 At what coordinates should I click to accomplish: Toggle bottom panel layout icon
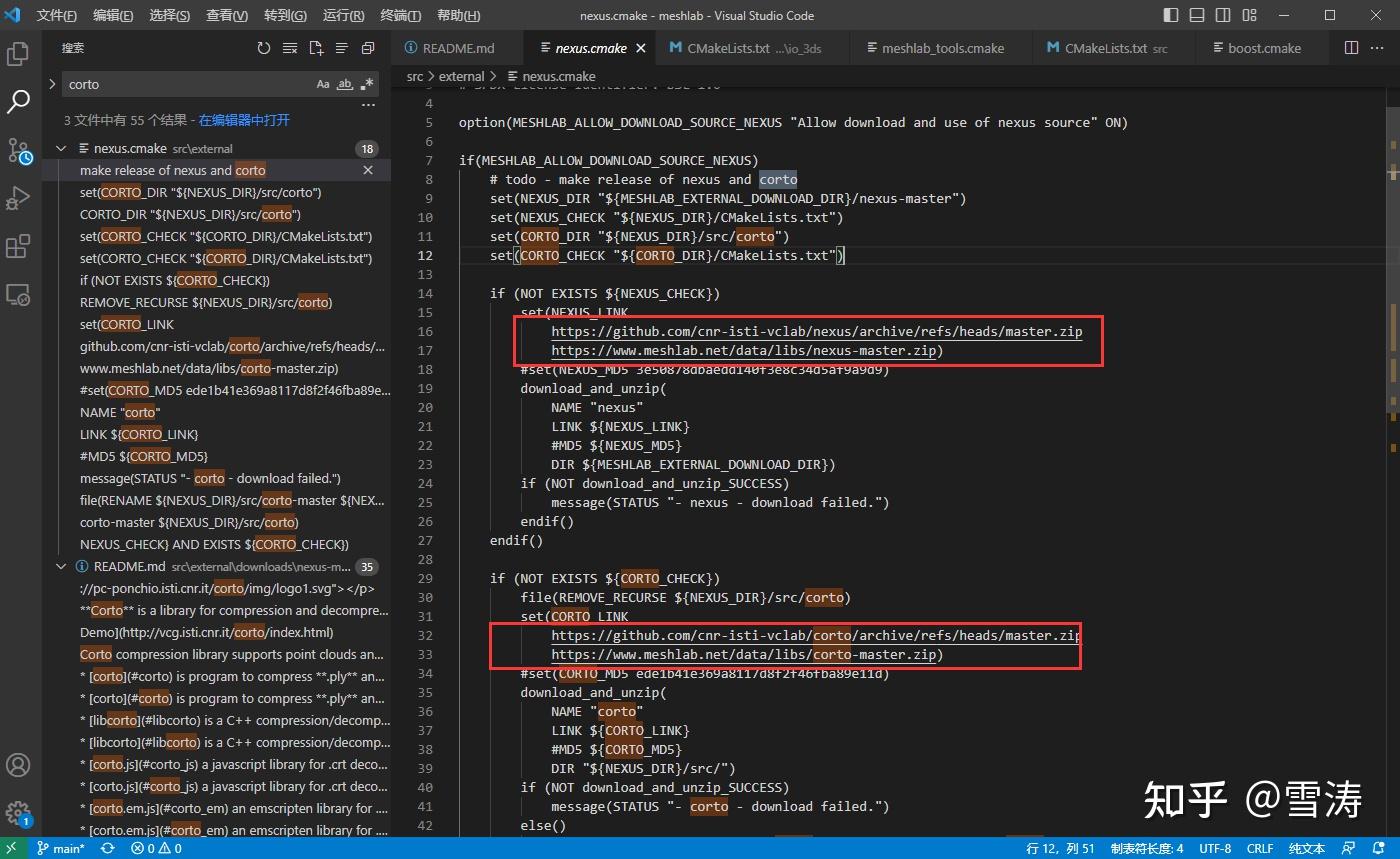pos(1195,15)
